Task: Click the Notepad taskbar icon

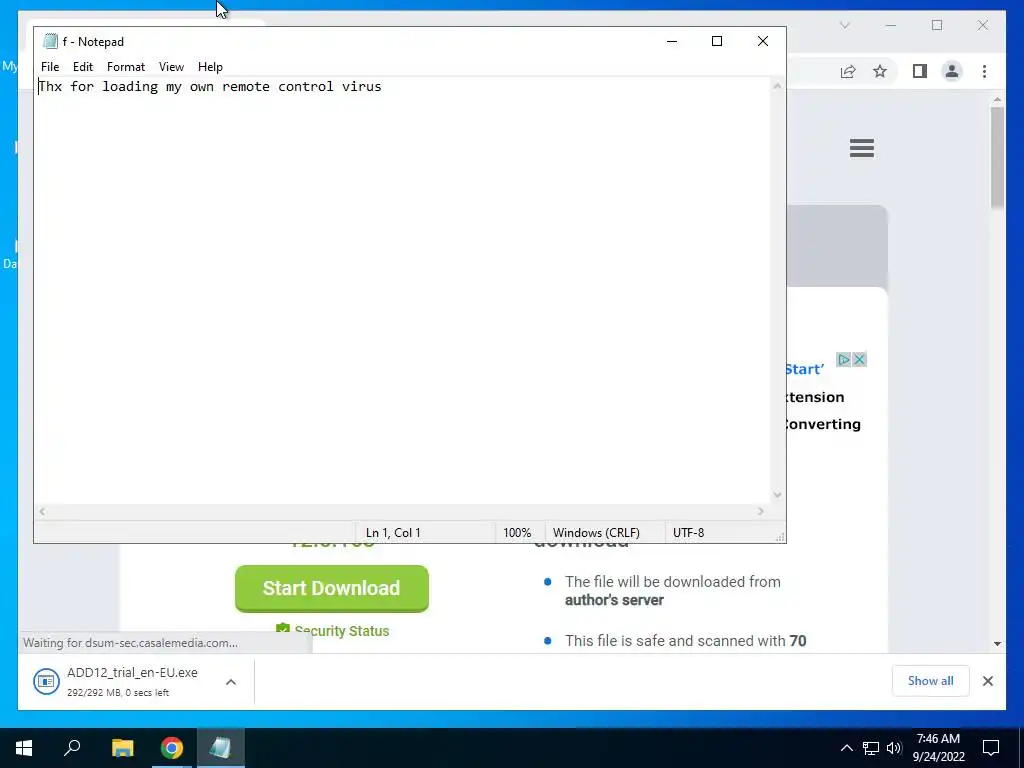Action: coord(221,748)
